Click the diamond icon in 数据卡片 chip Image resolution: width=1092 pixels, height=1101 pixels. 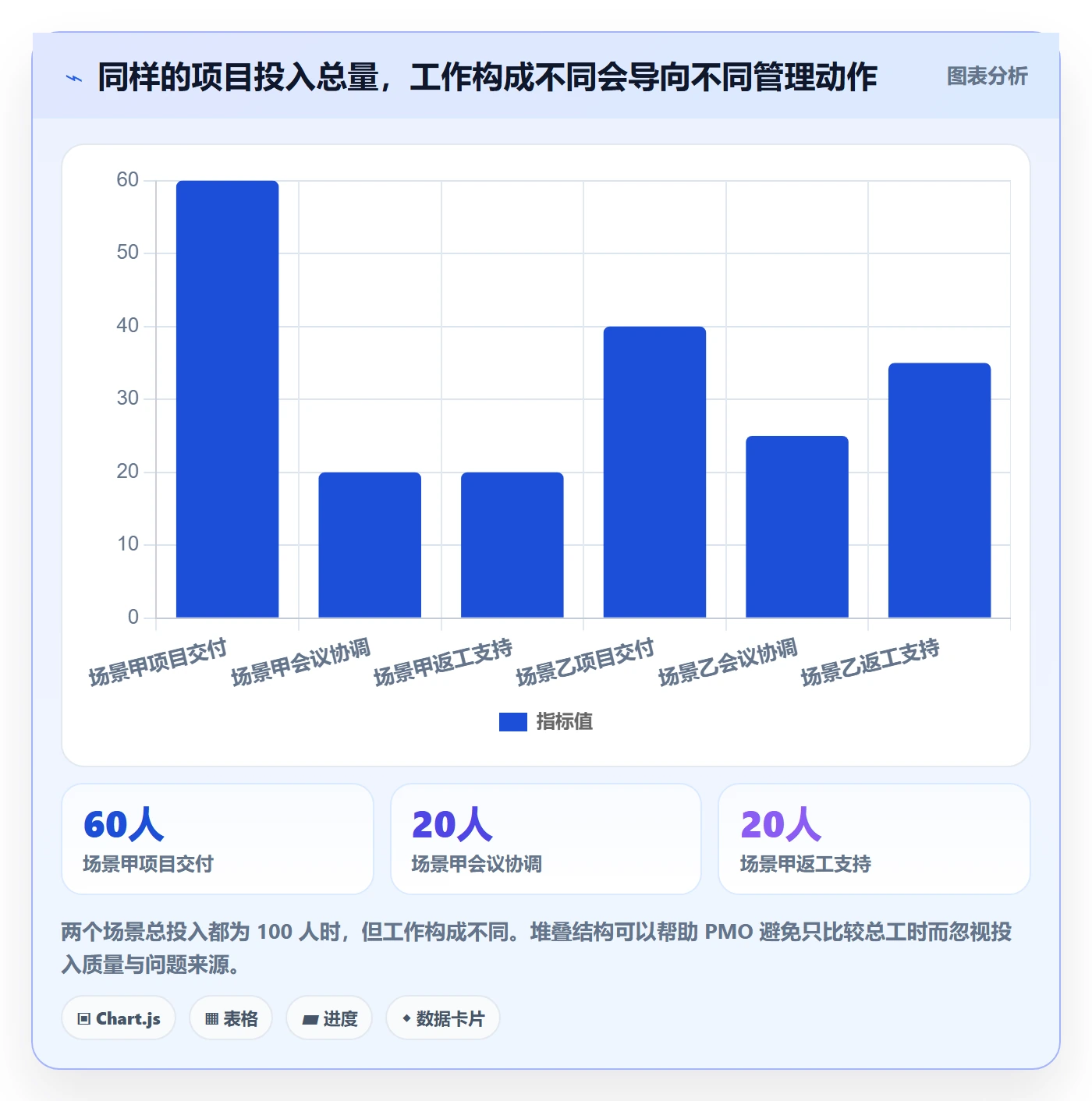pyautogui.click(x=406, y=1018)
